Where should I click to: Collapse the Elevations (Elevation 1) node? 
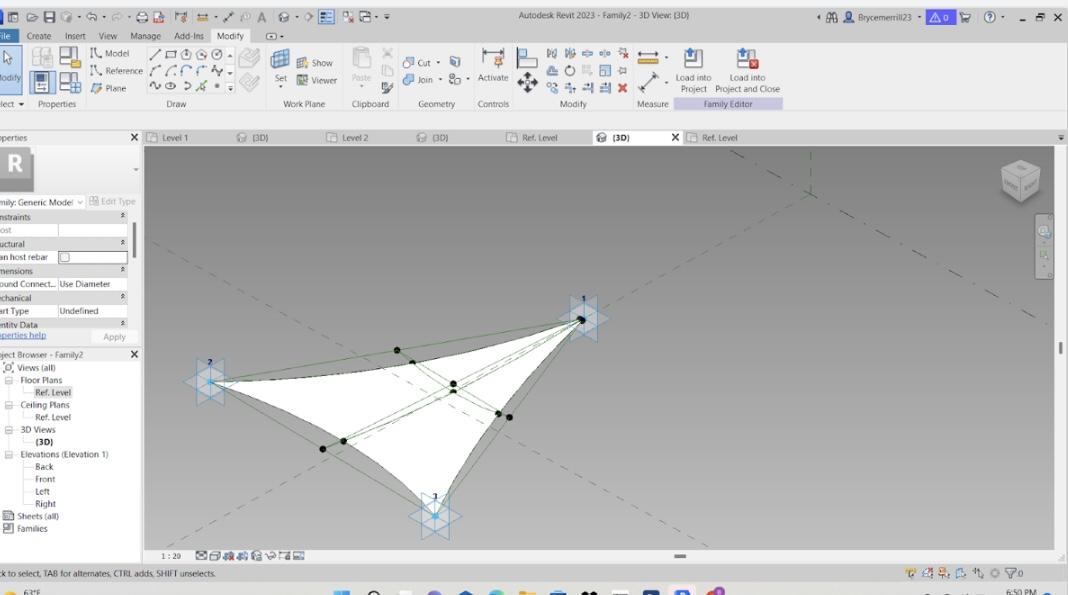(x=9, y=455)
